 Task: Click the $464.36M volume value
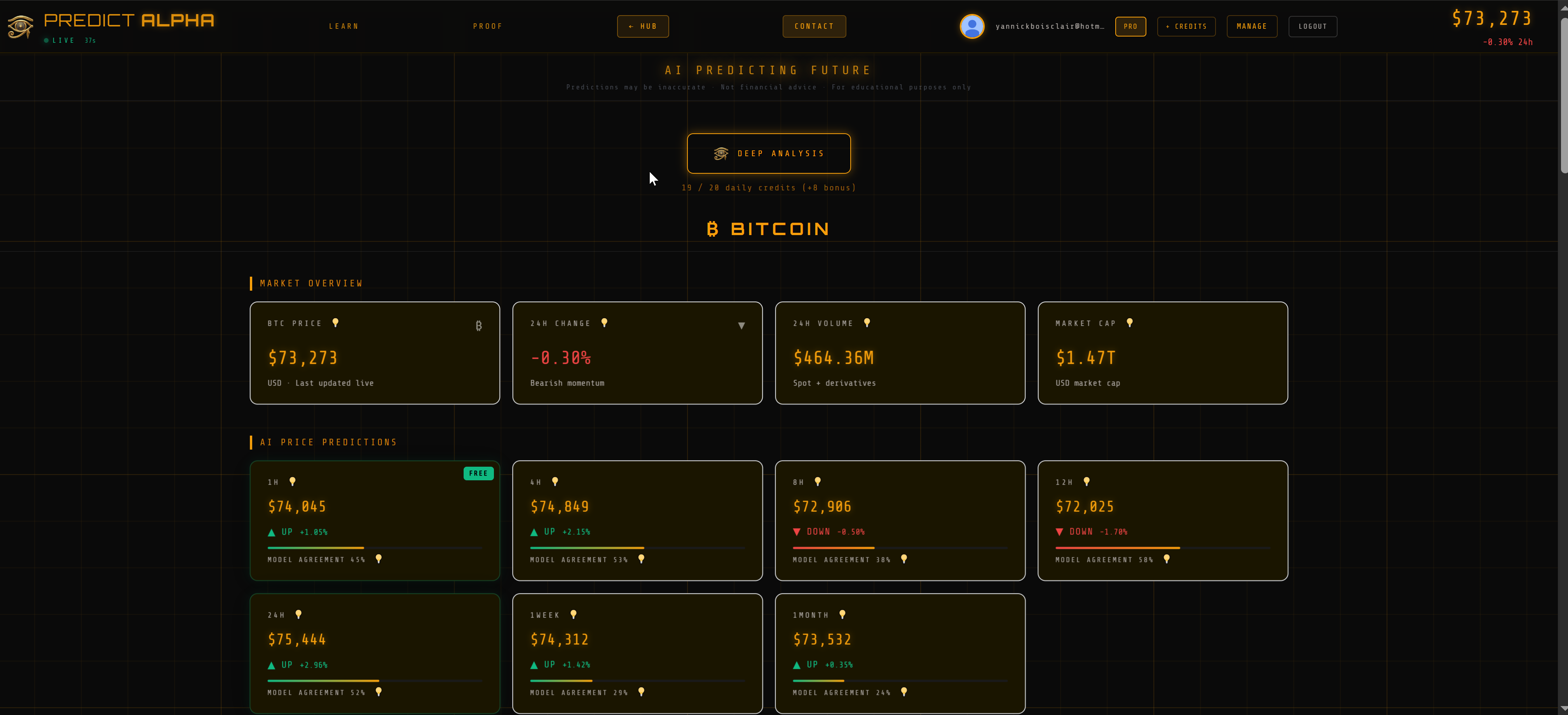833,358
